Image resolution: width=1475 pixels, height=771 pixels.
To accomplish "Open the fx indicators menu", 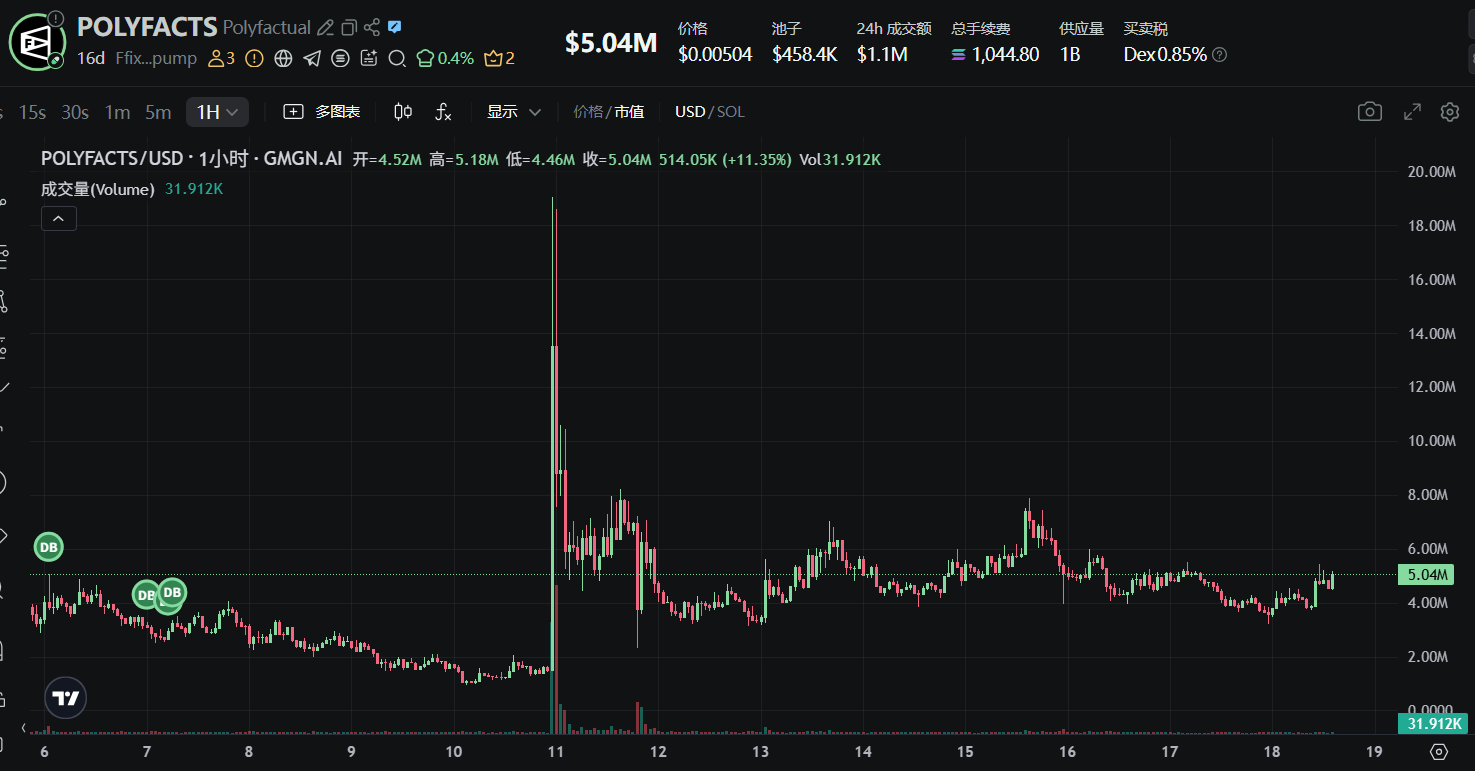I will click(443, 112).
